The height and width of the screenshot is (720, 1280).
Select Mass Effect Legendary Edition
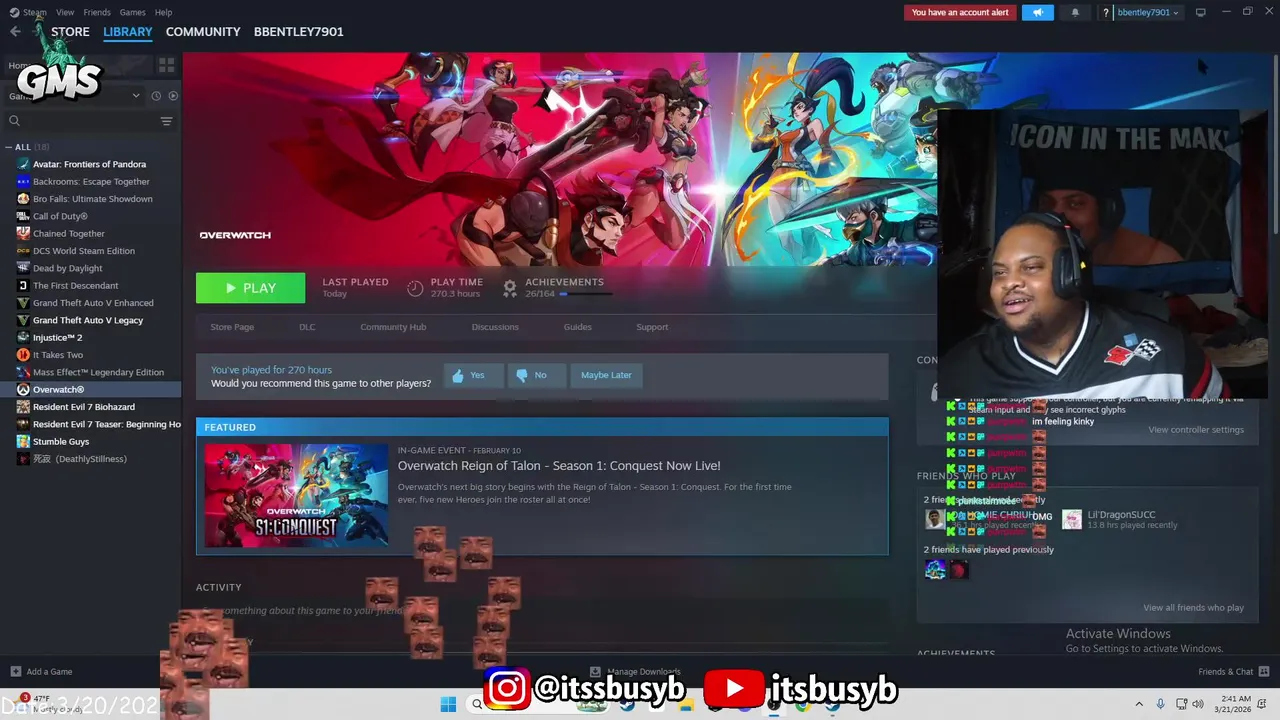tap(98, 372)
